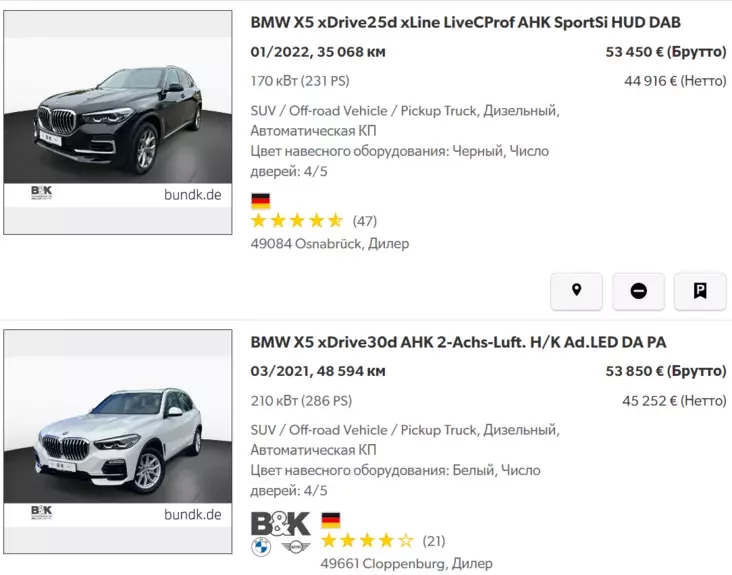Click the (21) reviews count
732x575 pixels.
[434, 541]
